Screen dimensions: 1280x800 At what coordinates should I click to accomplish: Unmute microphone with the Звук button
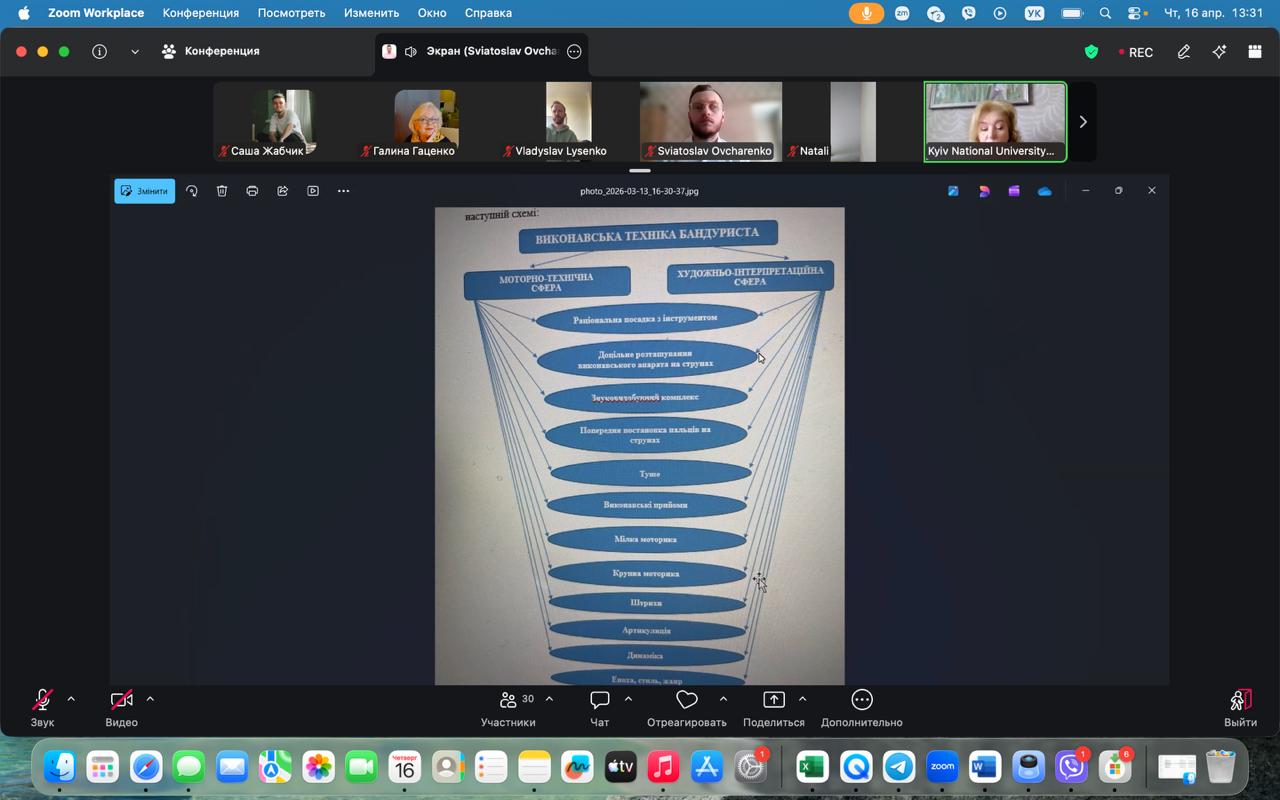click(x=42, y=708)
